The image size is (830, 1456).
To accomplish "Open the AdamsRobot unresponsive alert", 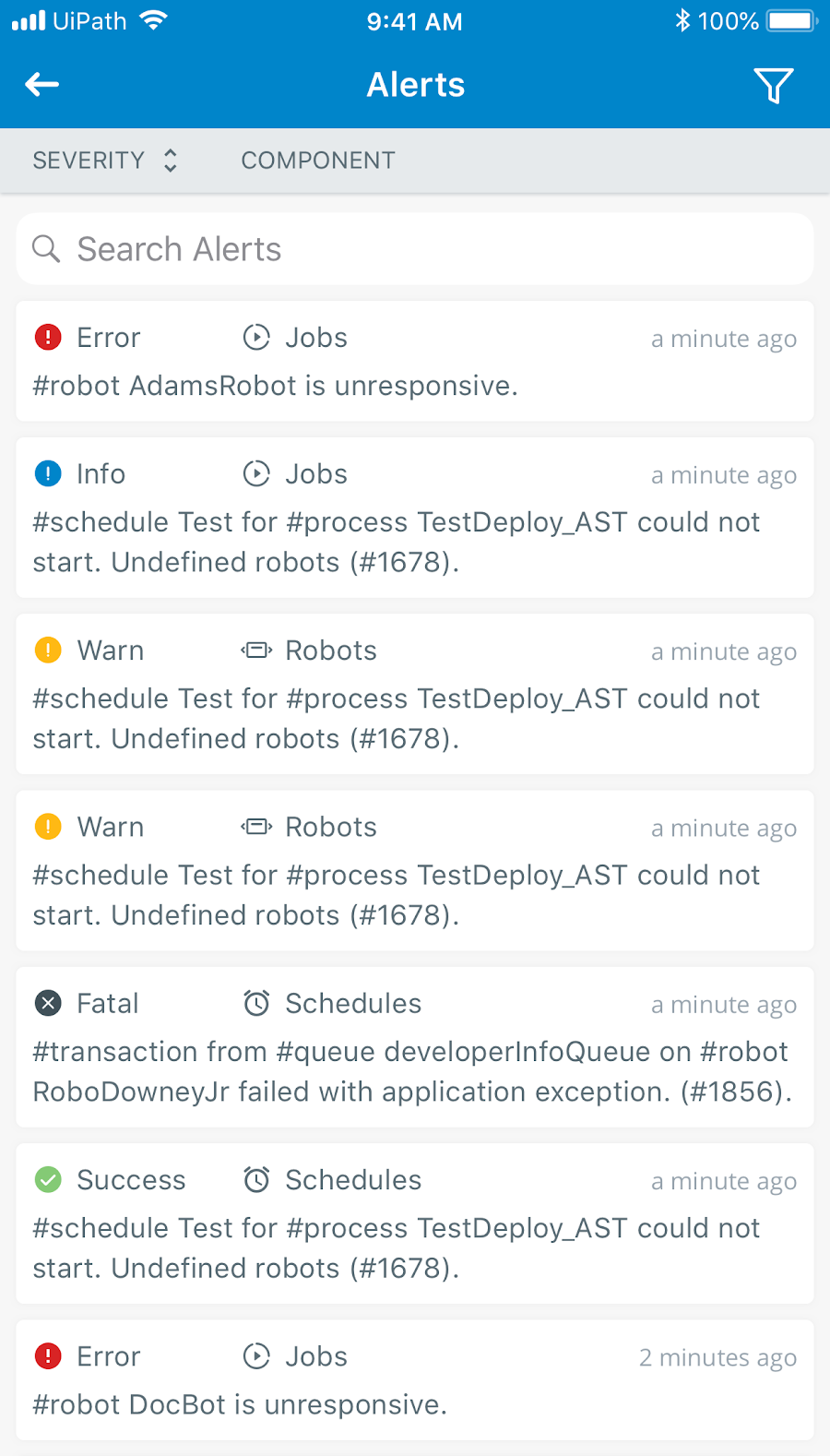I will click(415, 362).
